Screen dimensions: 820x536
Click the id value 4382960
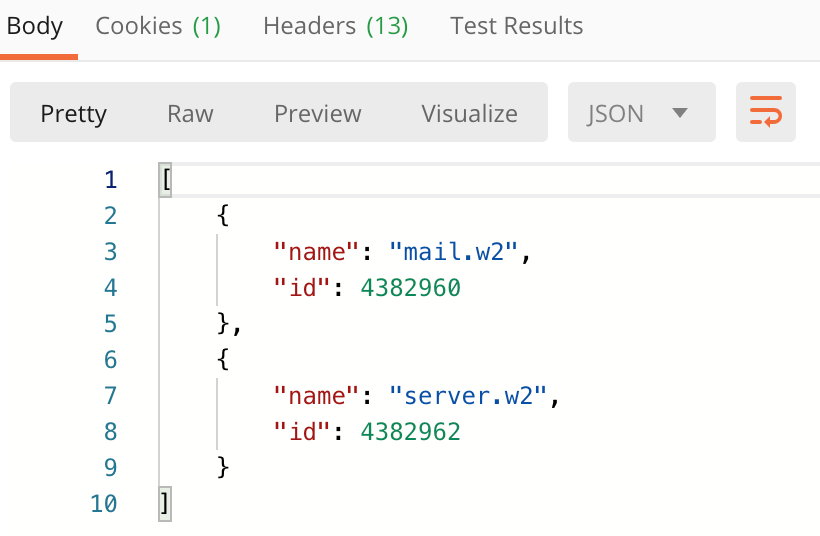(x=411, y=288)
